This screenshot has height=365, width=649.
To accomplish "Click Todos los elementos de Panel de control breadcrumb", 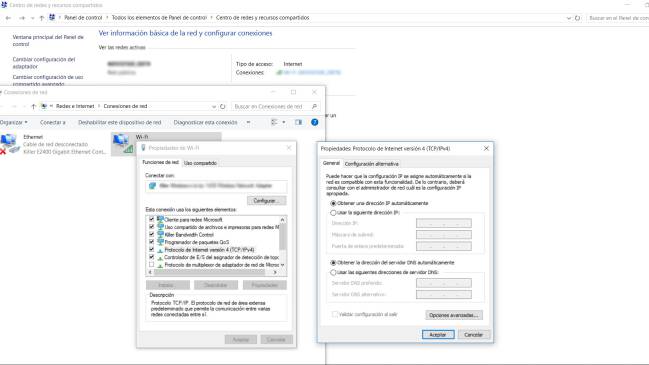I will coord(159,18).
